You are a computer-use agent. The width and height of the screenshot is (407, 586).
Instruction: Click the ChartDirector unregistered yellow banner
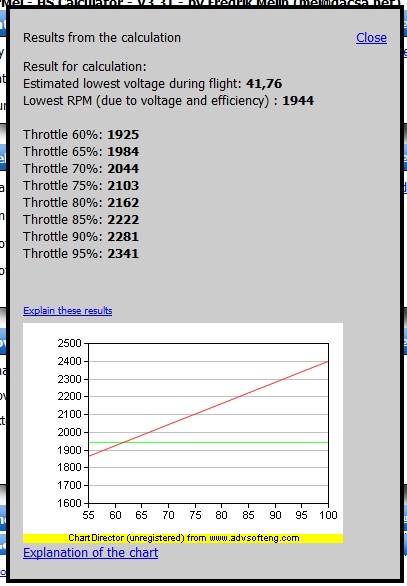click(x=183, y=538)
